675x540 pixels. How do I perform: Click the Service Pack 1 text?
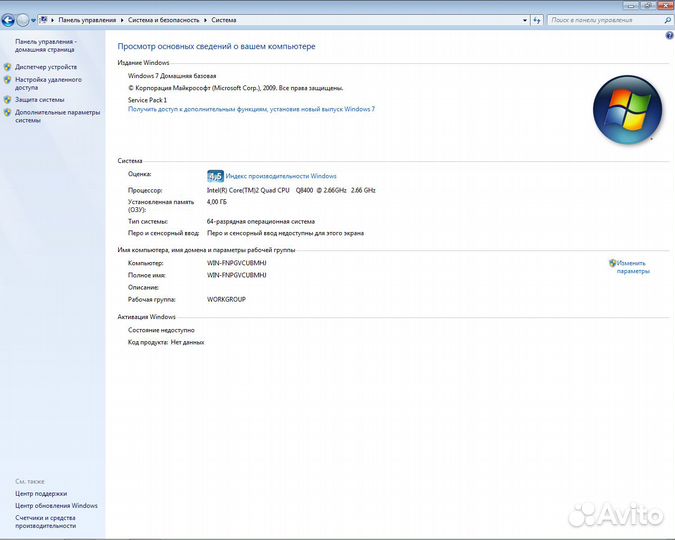(147, 100)
